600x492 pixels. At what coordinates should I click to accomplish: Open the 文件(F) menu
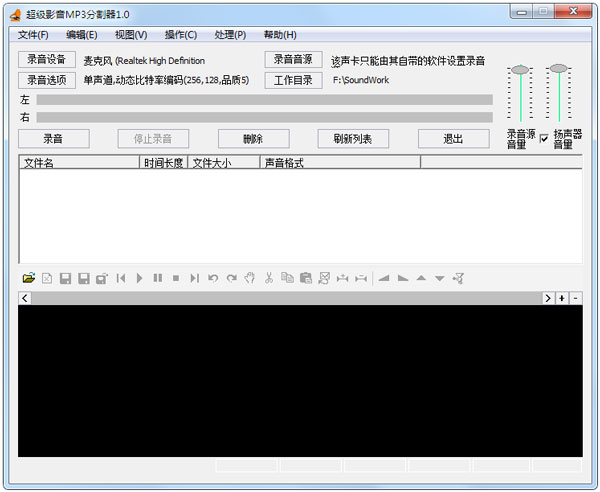click(33, 35)
